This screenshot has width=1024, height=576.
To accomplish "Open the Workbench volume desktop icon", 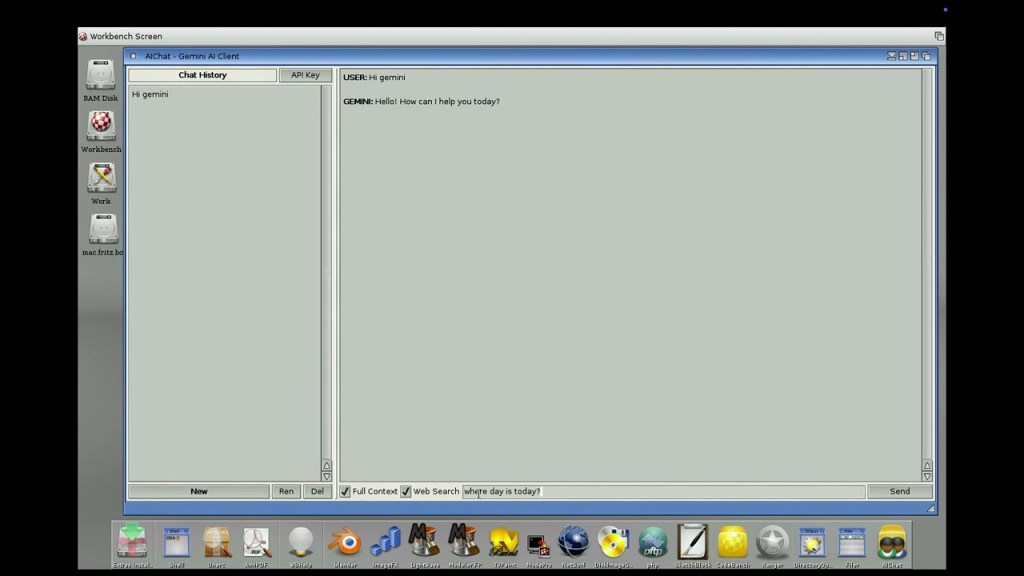I will tap(101, 127).
